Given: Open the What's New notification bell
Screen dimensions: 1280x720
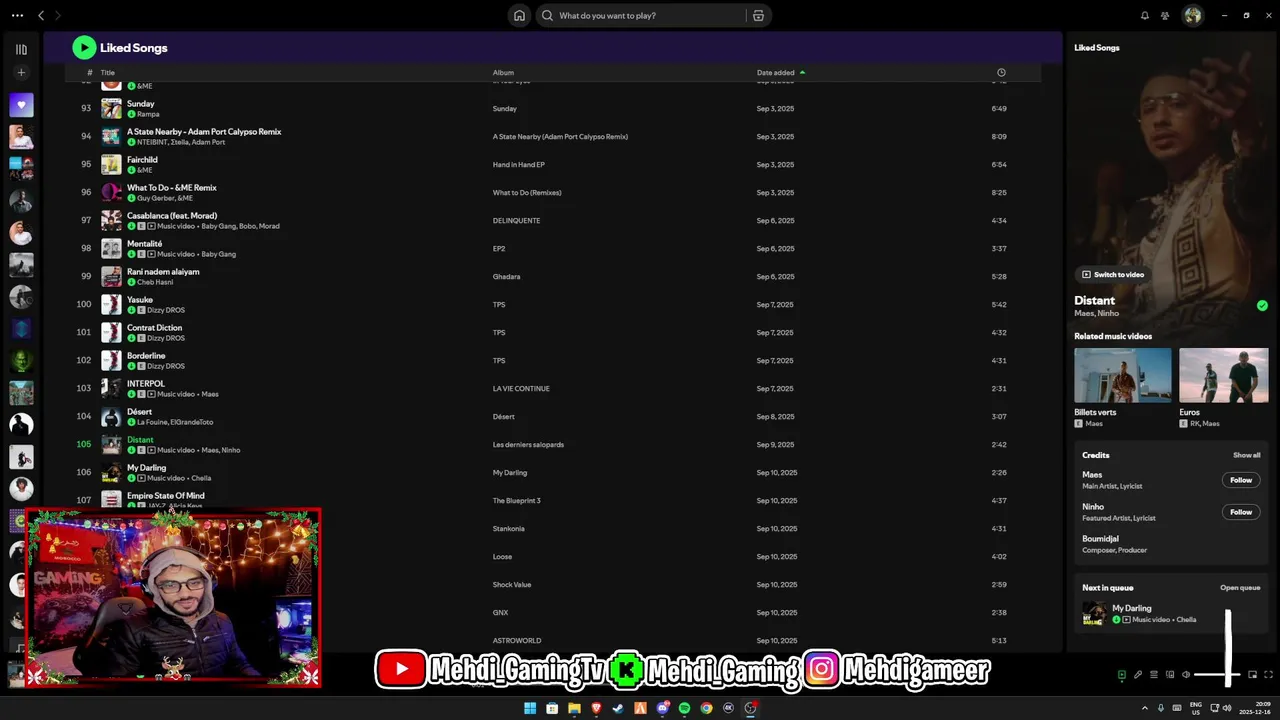Looking at the screenshot, I should click(x=1145, y=16).
